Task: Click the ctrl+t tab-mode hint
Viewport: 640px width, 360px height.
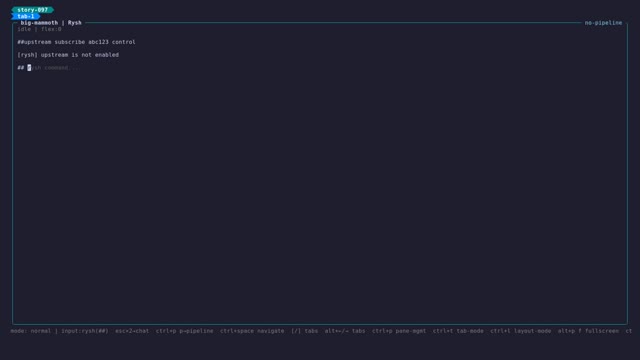Action: pos(458,331)
